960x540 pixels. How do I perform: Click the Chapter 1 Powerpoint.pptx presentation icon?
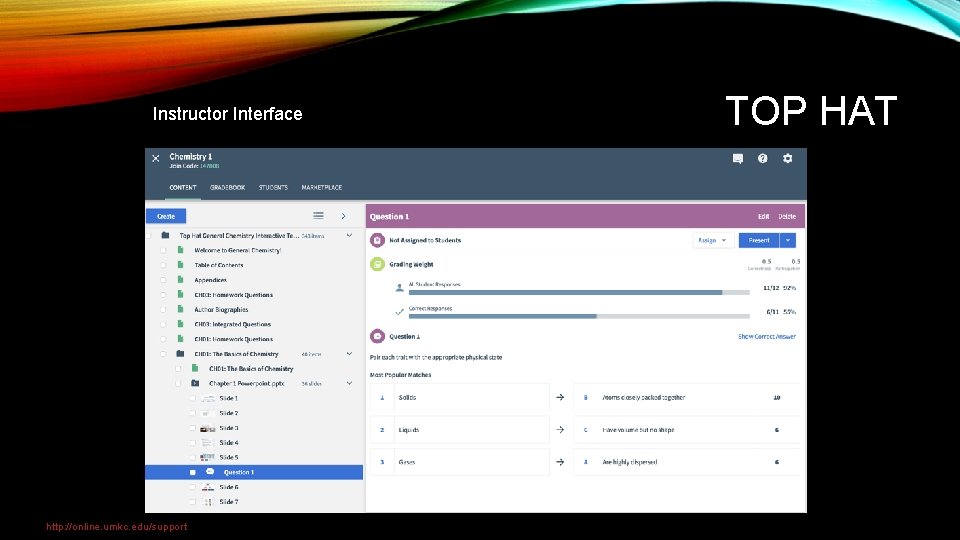pyautogui.click(x=195, y=383)
